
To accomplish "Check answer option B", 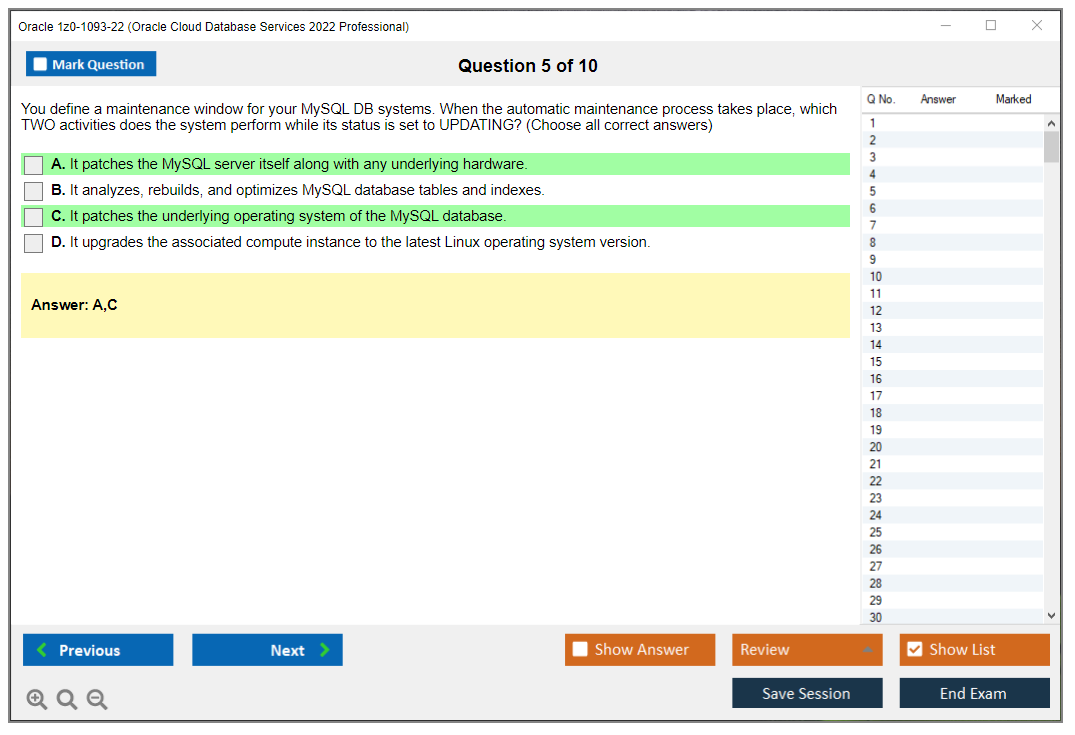I will pyautogui.click(x=33, y=190).
